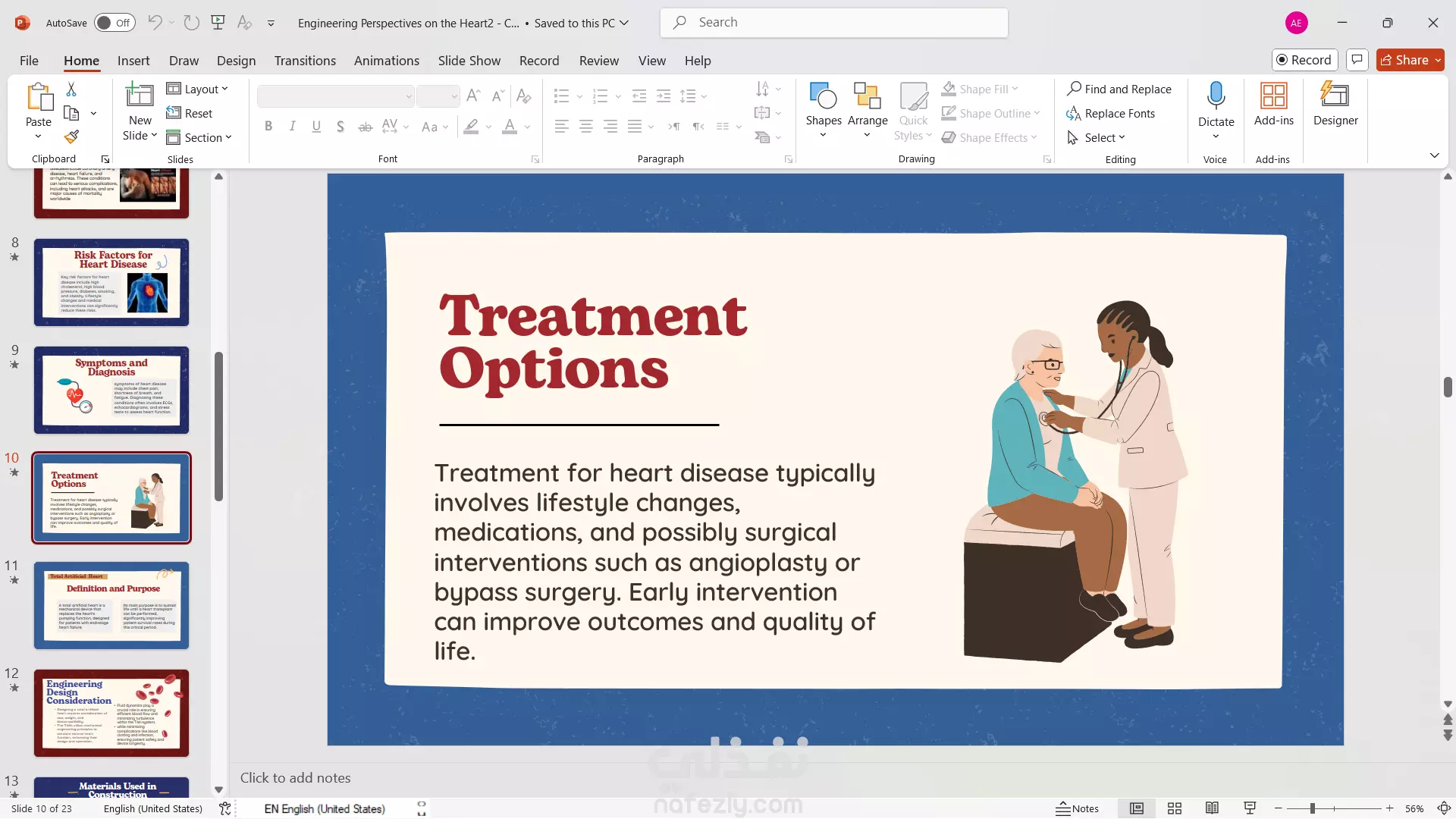Click the Copy icon in Clipboard
Screen dimensions: 1456x819
coord(71,113)
